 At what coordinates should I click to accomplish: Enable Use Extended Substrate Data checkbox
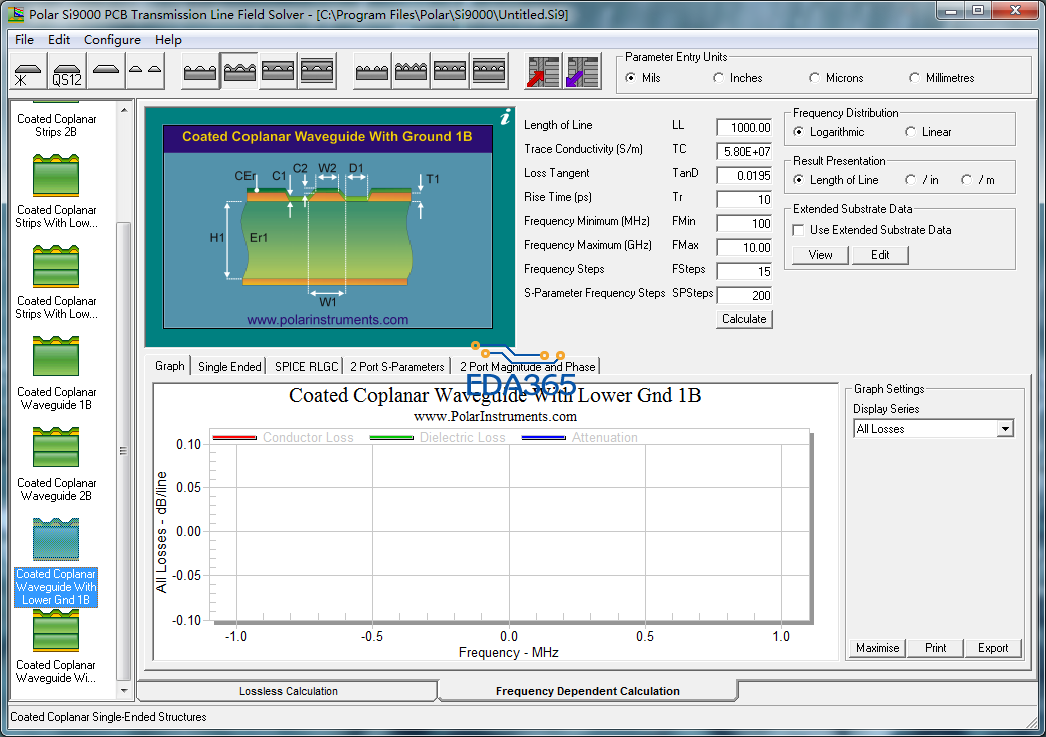point(799,230)
